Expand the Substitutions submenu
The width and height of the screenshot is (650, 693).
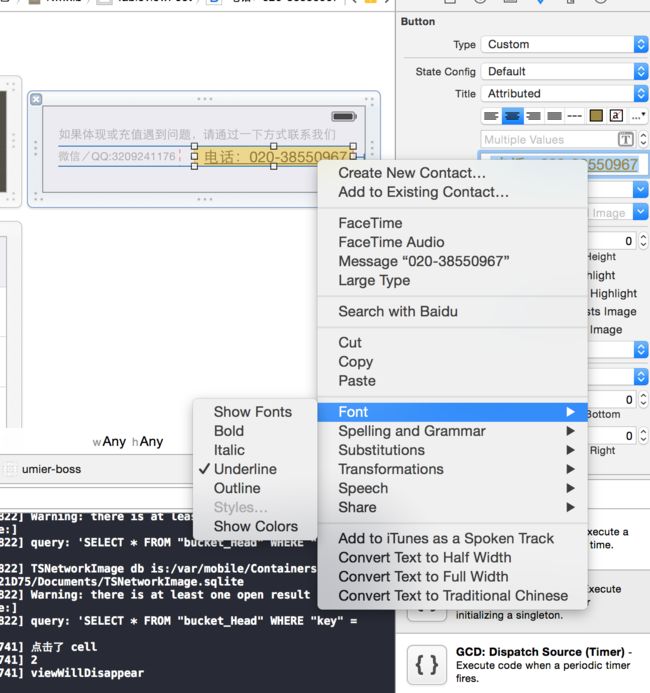452,450
